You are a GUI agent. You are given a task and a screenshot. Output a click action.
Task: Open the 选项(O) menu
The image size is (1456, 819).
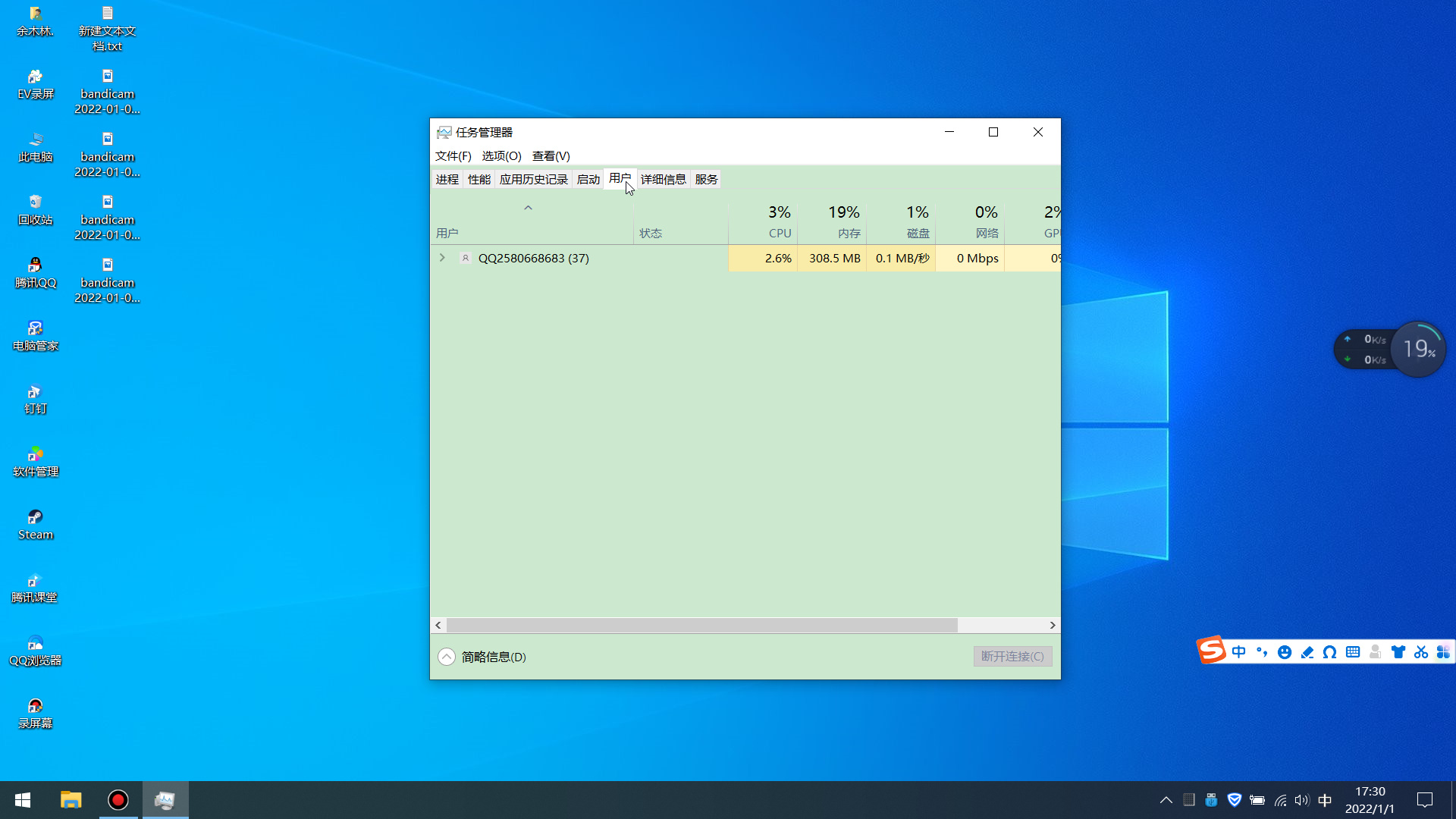tap(501, 156)
